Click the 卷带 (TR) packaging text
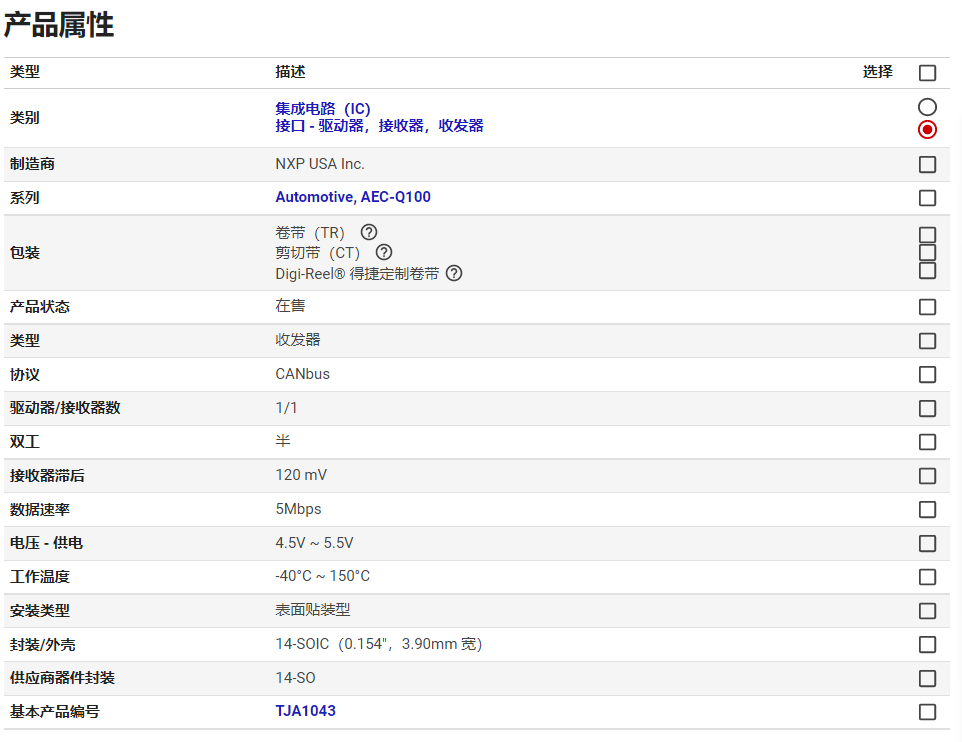This screenshot has width=962, height=742. point(310,233)
